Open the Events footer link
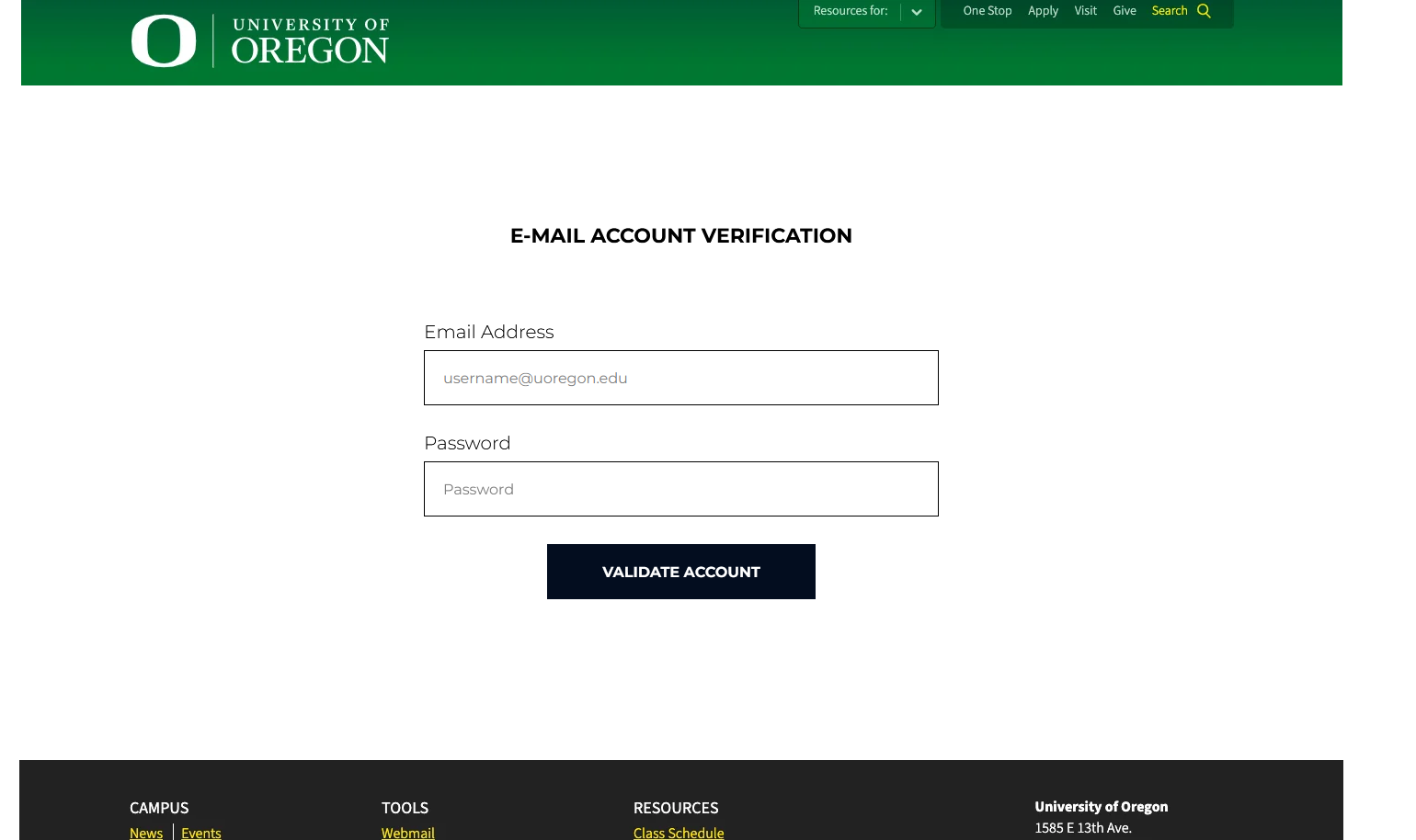The height and width of the screenshot is (840, 1416). (x=201, y=833)
